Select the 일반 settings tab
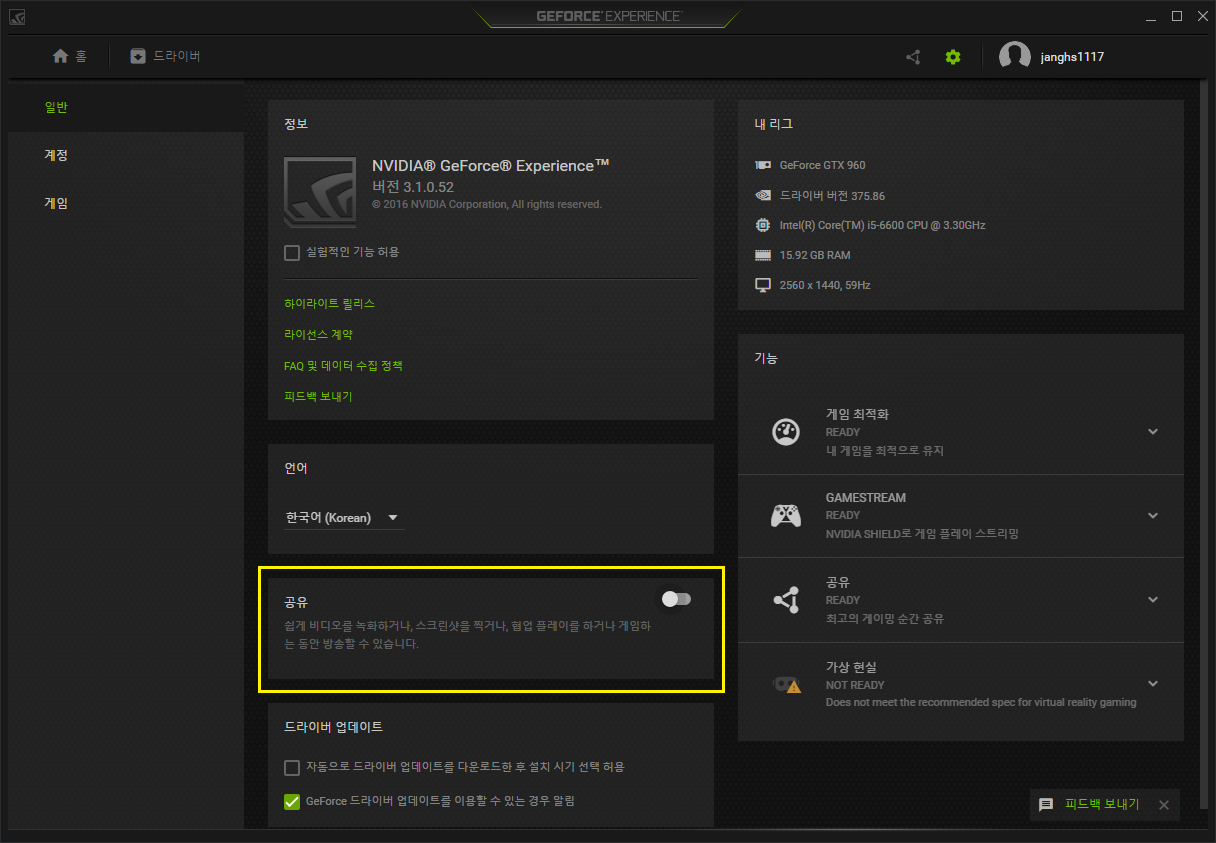 (126, 107)
